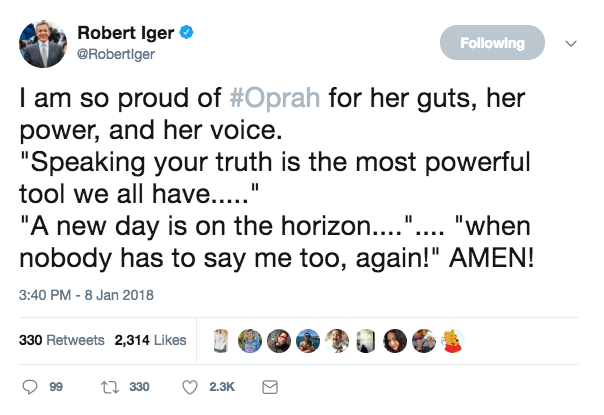Click the 330 count beside the retweet icon
This screenshot has width=604, height=415.
[x=139, y=386]
